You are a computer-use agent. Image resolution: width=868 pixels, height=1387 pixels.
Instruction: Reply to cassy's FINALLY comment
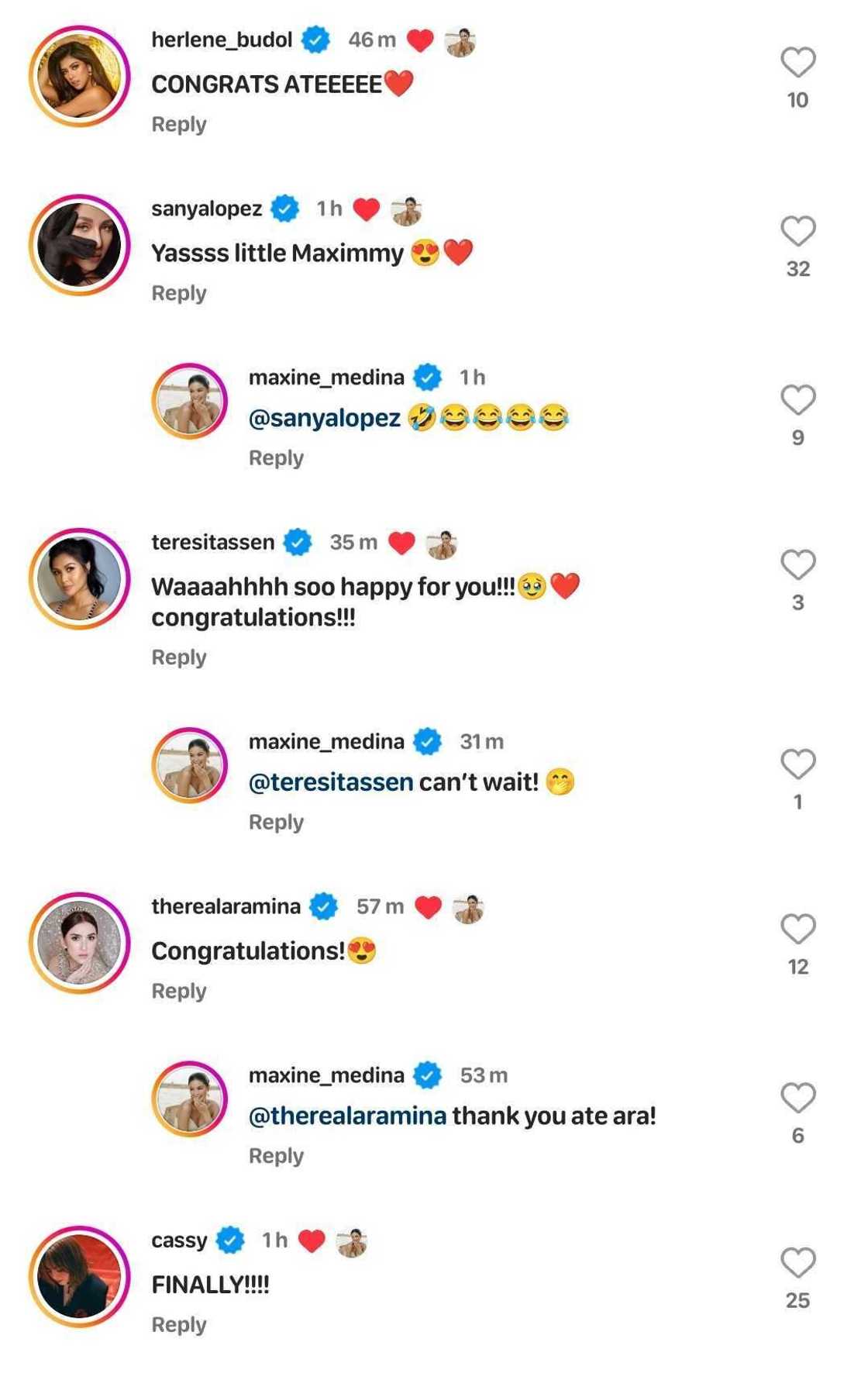pyautogui.click(x=179, y=1325)
